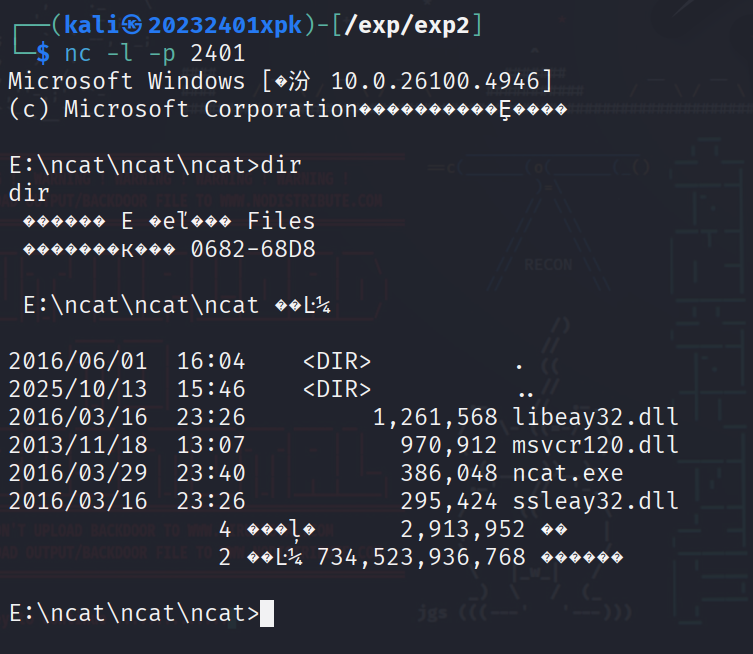This screenshot has width=753, height=654.
Task: Click the first <DIR> entry in the listing
Action: tap(336, 360)
